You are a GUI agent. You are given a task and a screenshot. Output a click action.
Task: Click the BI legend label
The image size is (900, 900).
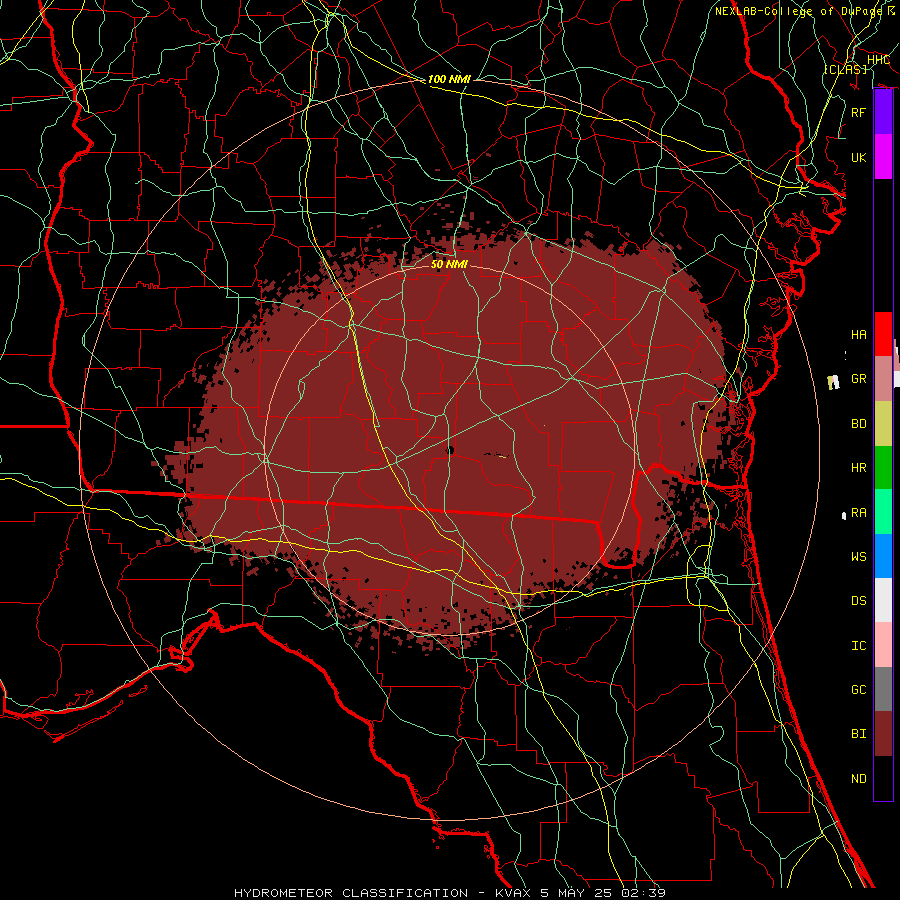tap(858, 734)
